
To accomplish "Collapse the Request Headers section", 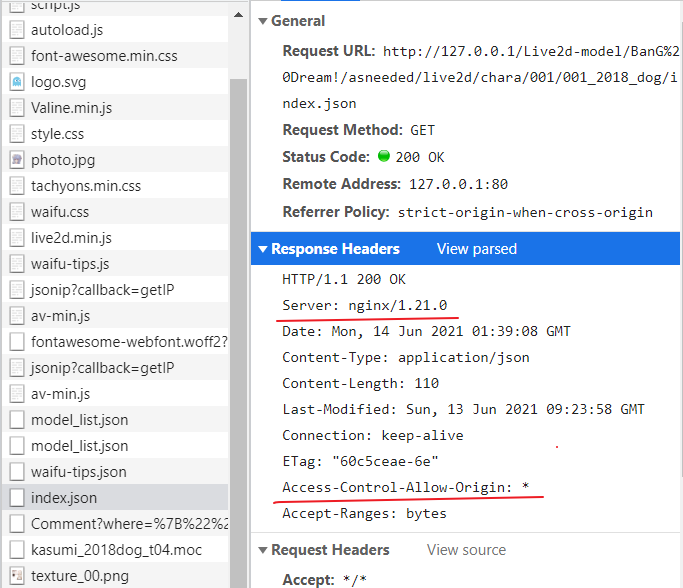I will click(x=263, y=550).
